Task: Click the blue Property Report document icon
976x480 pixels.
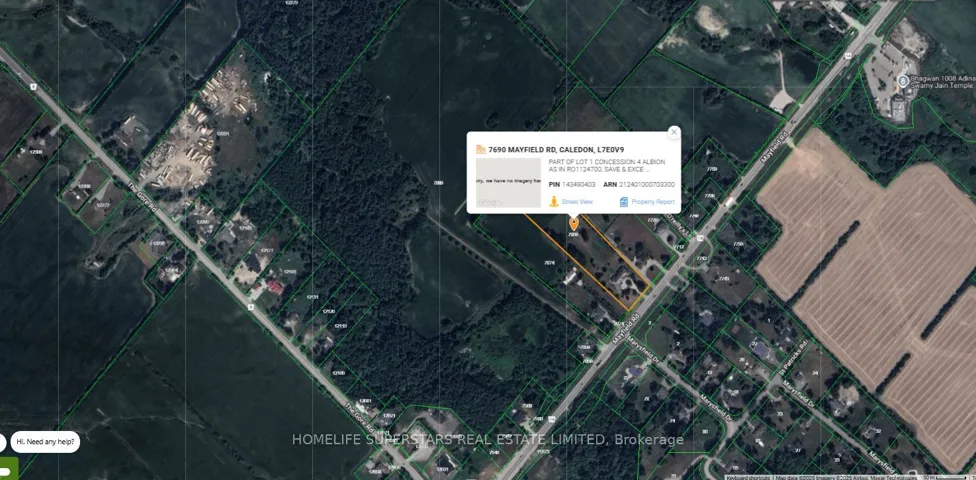Action: coord(624,202)
